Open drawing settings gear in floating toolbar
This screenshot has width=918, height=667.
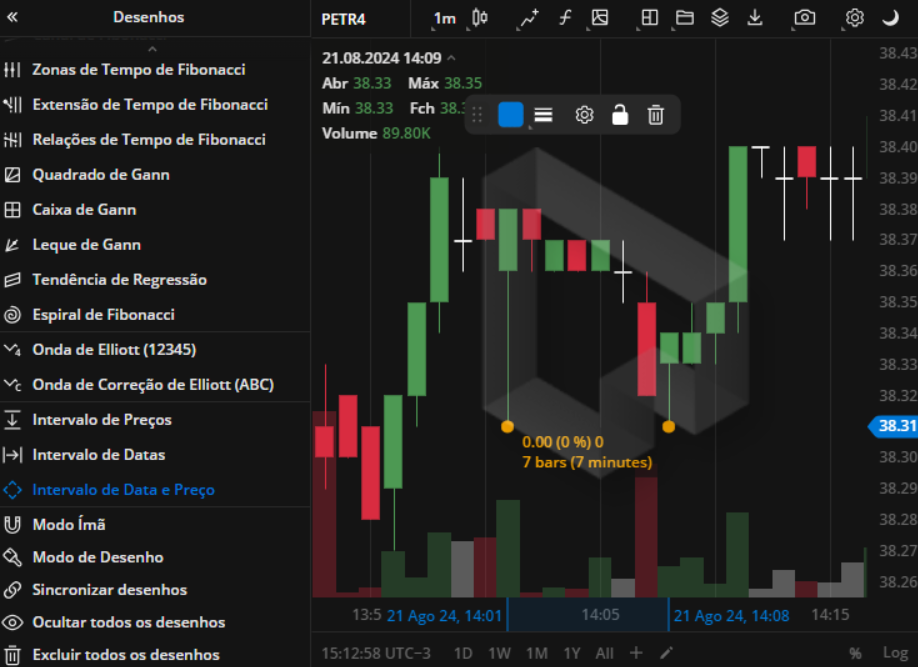pos(584,115)
